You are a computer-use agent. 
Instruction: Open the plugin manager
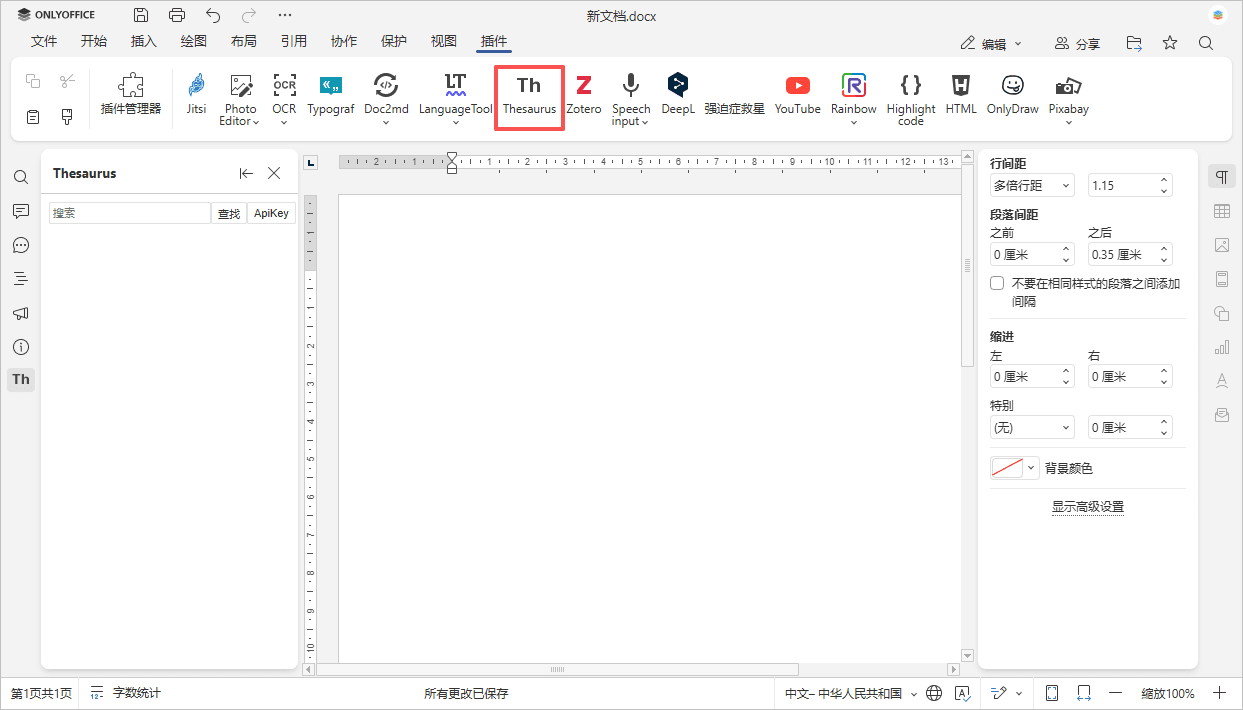[131, 96]
